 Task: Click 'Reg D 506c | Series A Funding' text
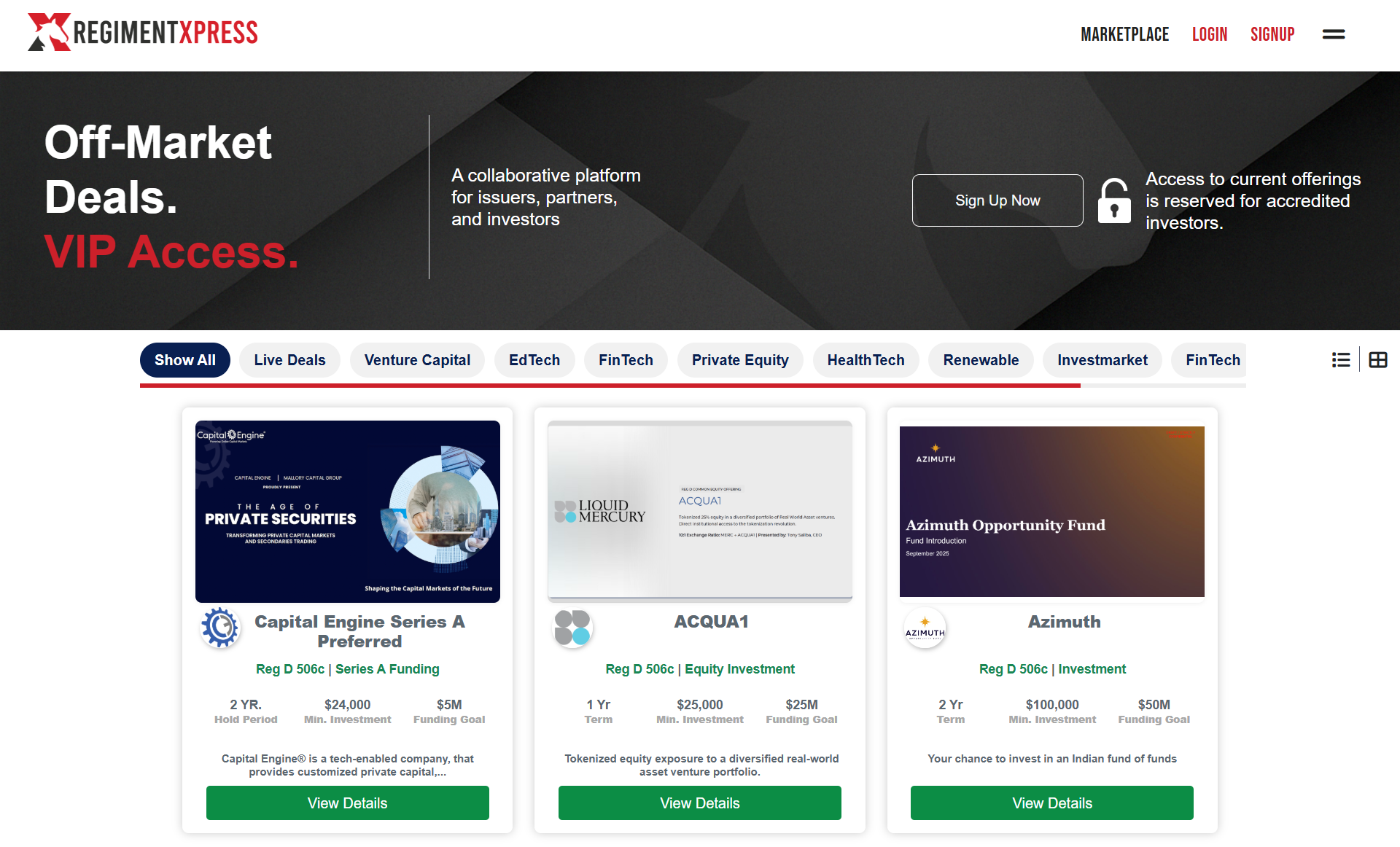[348, 669]
